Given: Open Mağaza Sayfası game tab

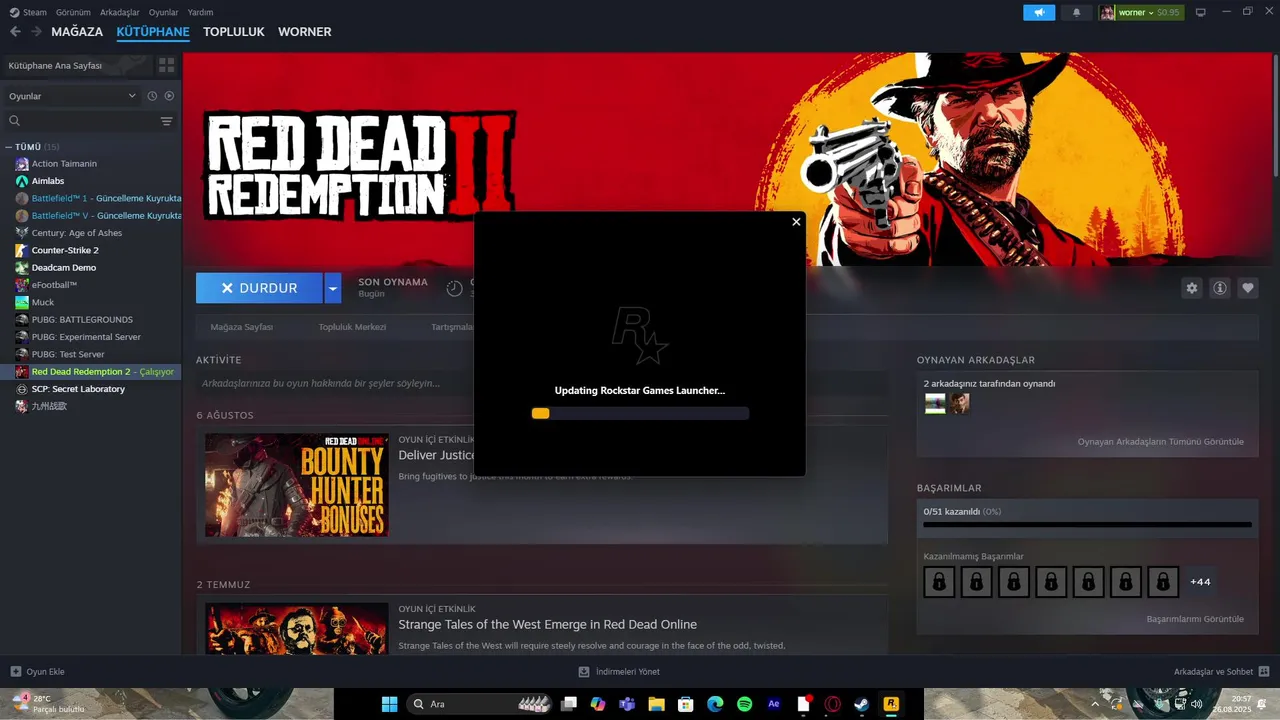Looking at the screenshot, I should [242, 327].
